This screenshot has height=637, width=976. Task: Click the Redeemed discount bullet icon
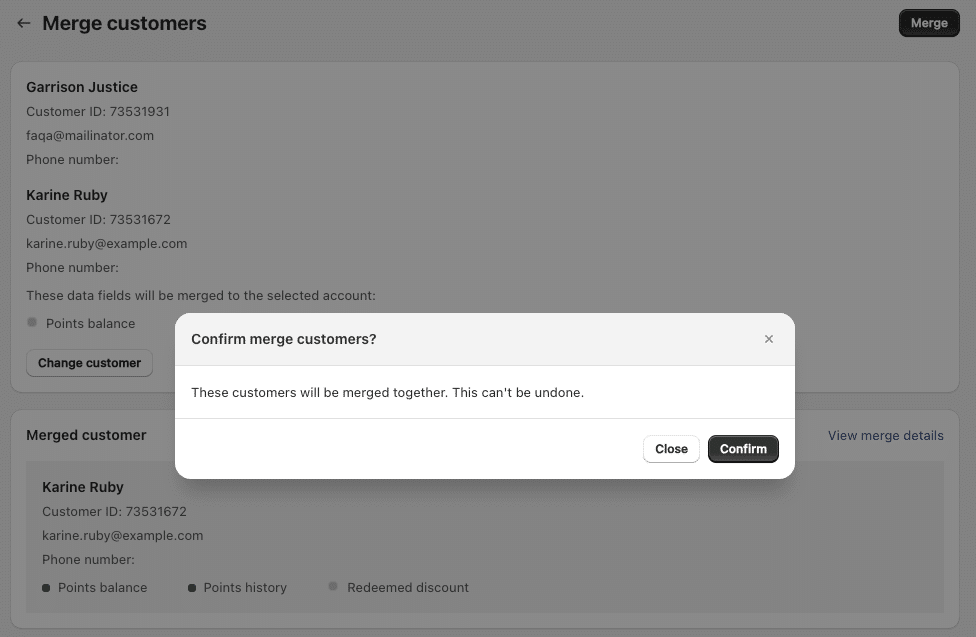tap(333, 587)
